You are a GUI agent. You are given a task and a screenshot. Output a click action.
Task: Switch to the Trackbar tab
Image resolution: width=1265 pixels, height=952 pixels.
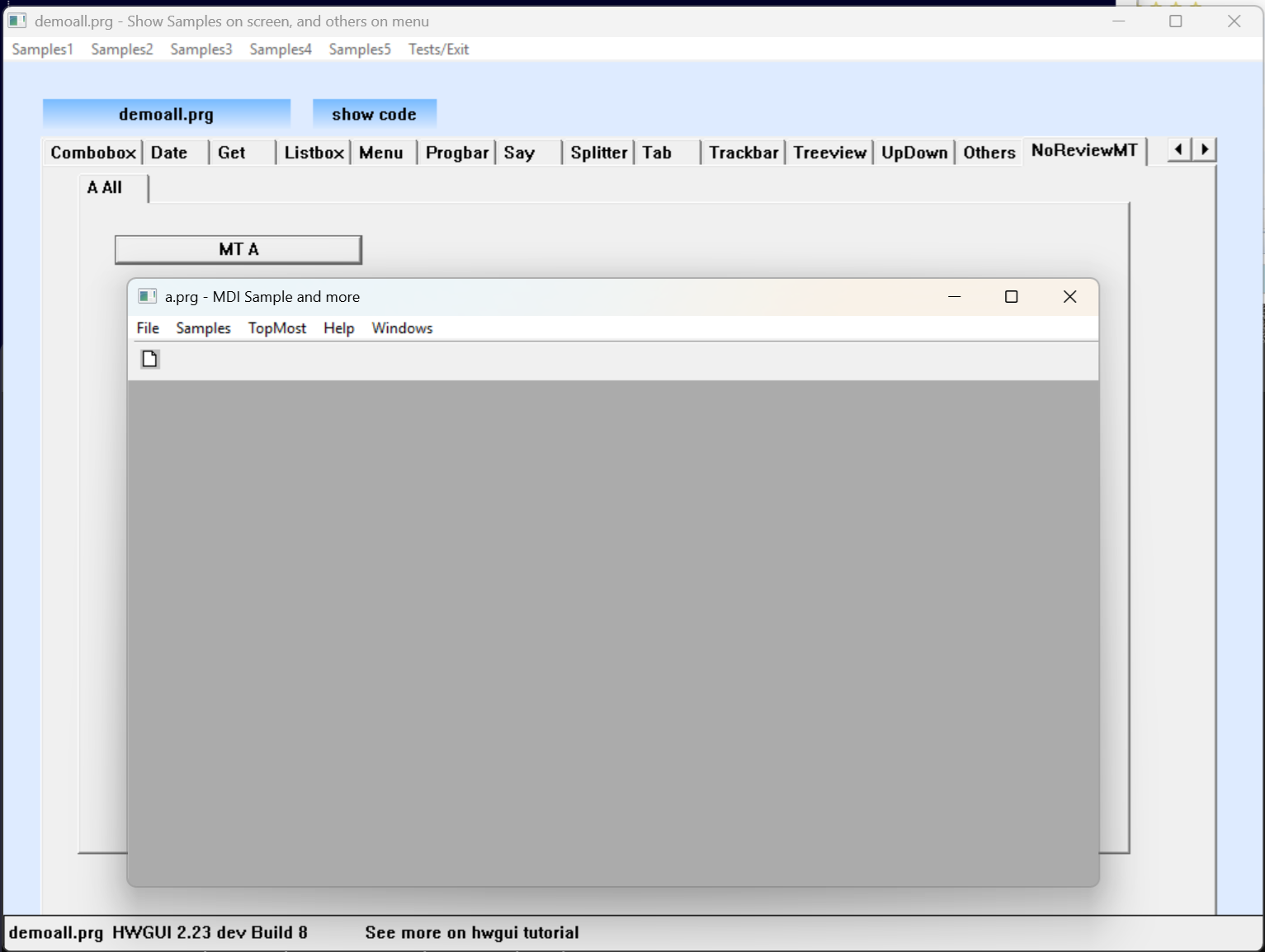click(743, 153)
